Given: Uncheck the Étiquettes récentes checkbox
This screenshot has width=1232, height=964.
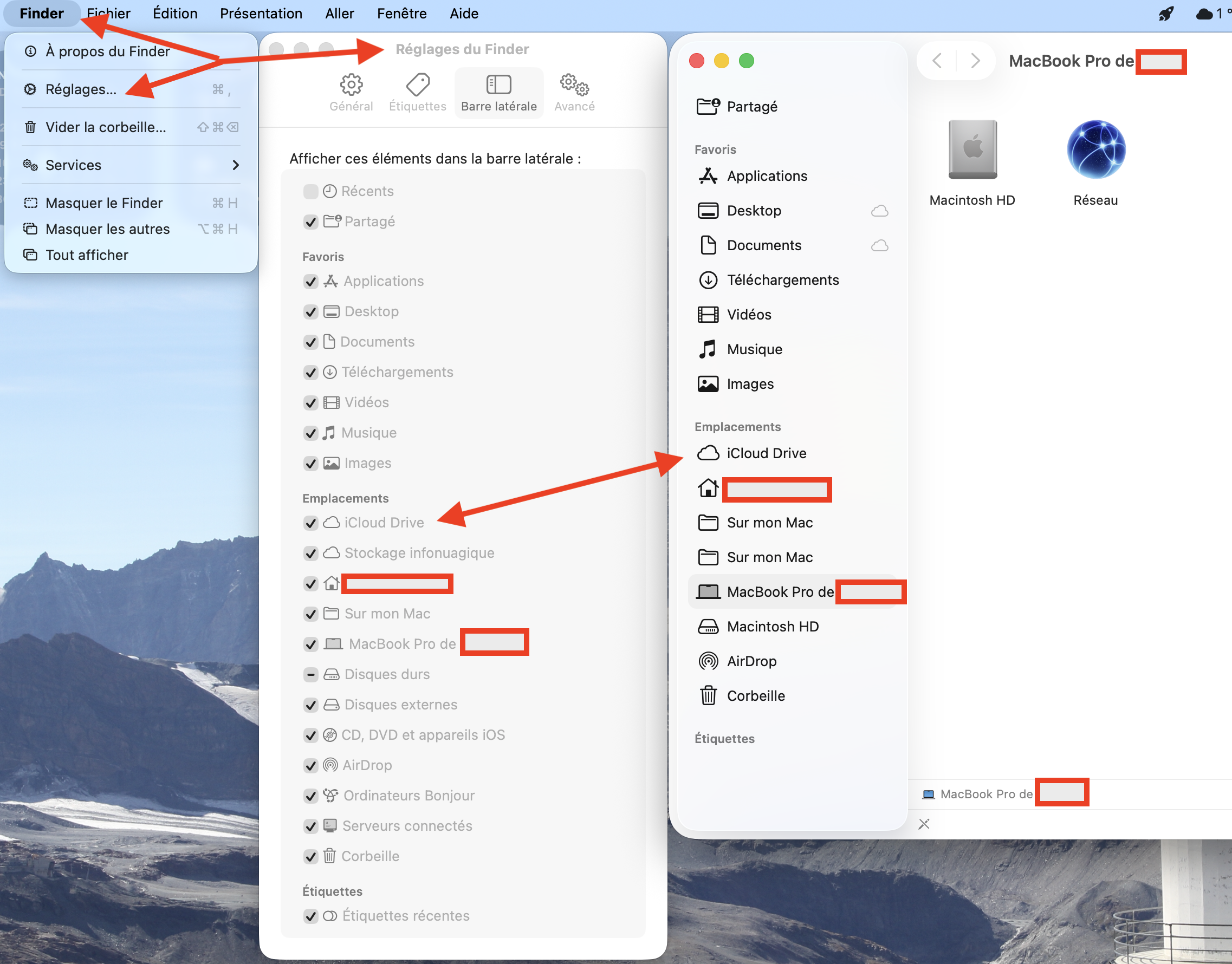Looking at the screenshot, I should tap(310, 916).
